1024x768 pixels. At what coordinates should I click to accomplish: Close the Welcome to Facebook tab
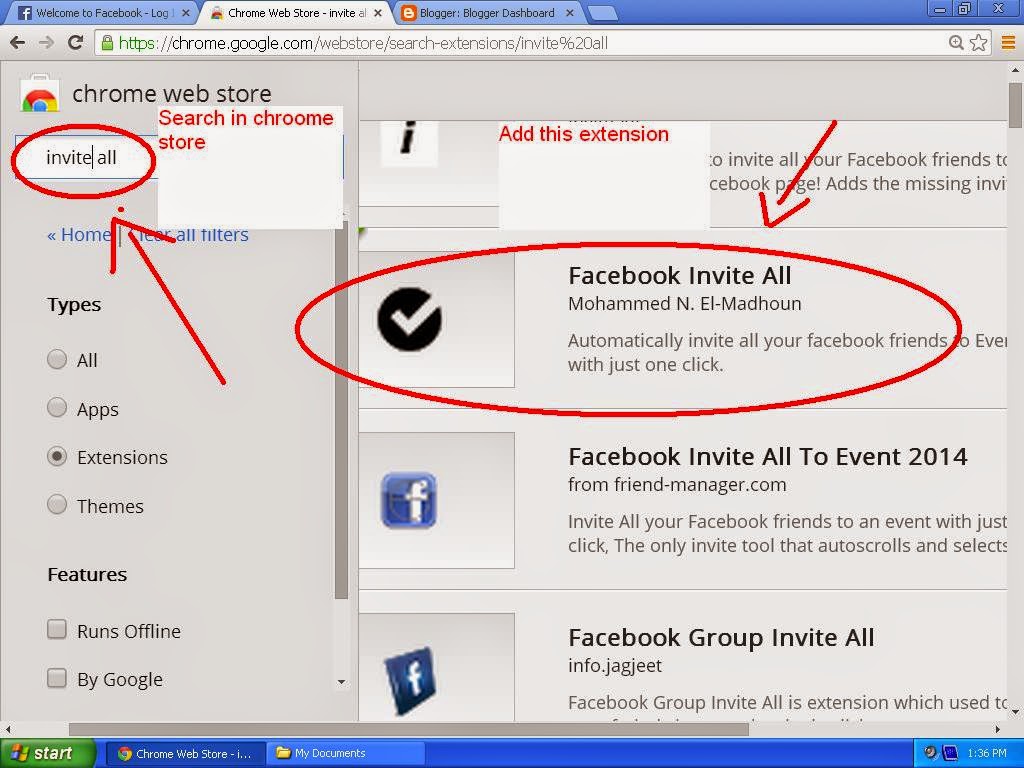tap(185, 12)
